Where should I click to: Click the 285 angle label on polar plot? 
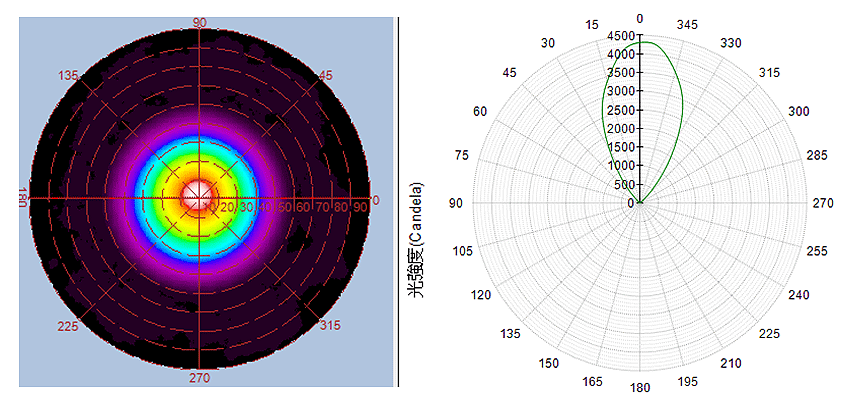[818, 155]
